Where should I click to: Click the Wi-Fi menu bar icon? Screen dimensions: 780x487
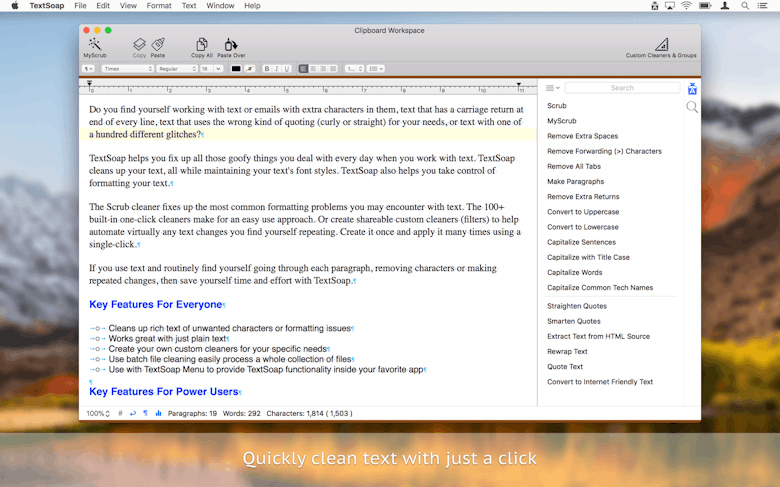pyautogui.click(x=686, y=6)
